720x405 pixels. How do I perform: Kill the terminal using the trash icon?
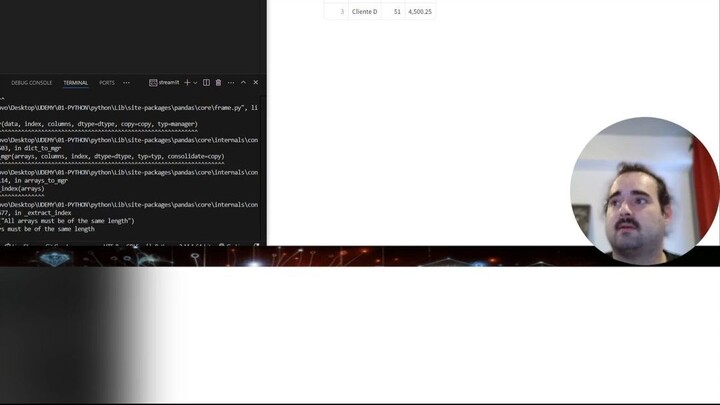click(218, 83)
